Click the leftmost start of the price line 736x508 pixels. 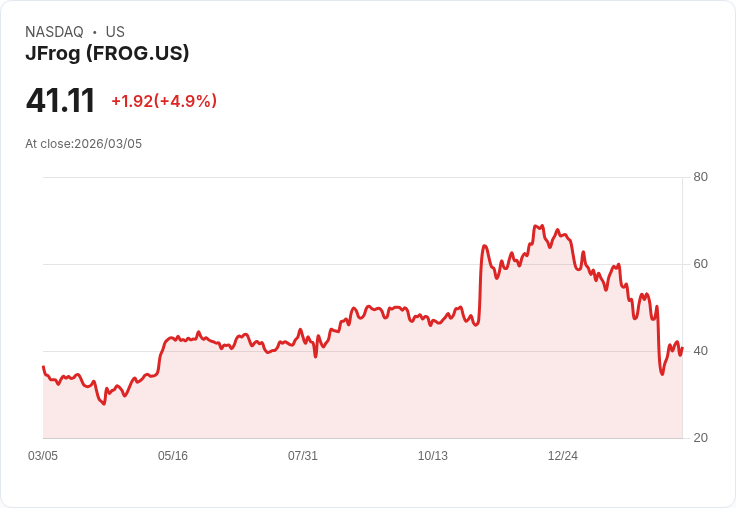[x=43, y=367]
